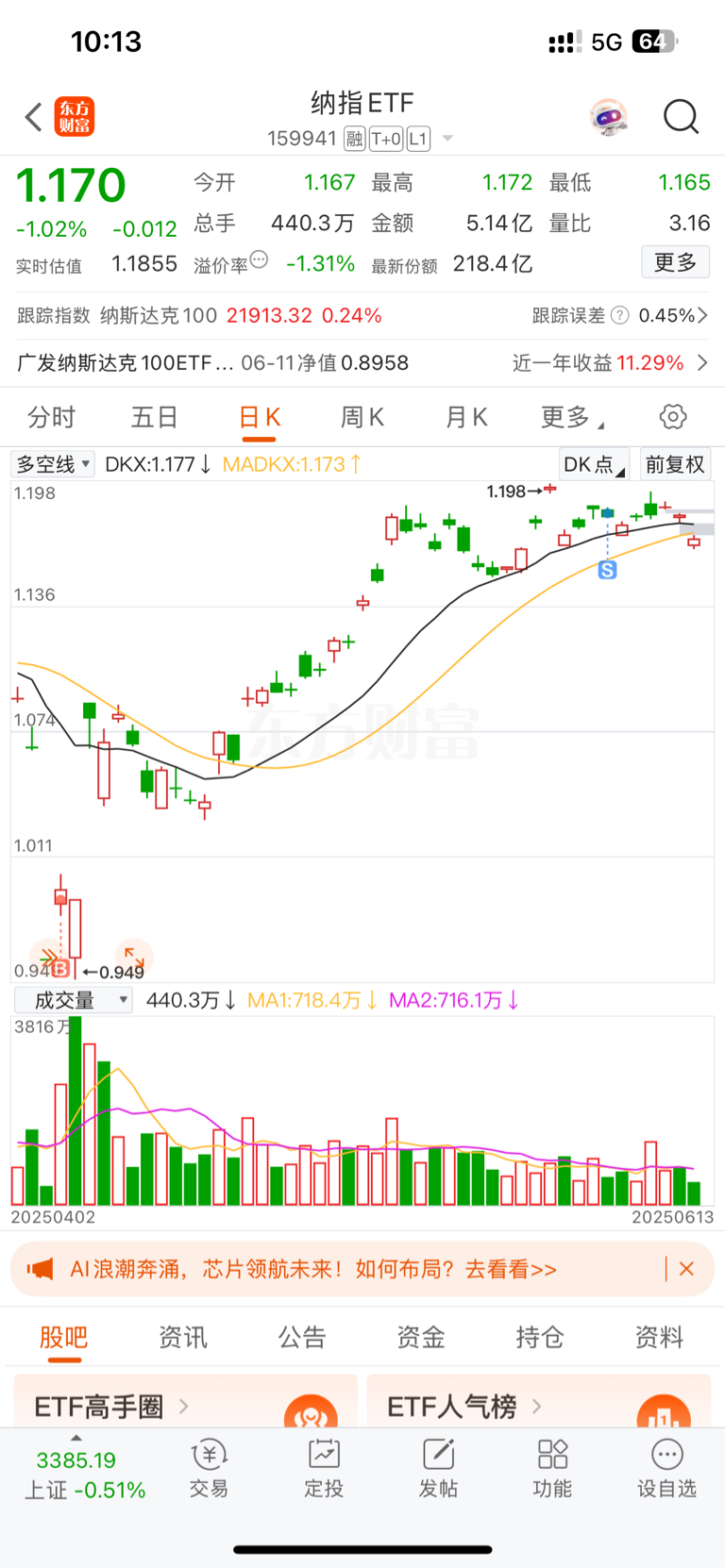
Task: Tap the 纳斯达克100 tracking index link
Action: tap(159, 315)
